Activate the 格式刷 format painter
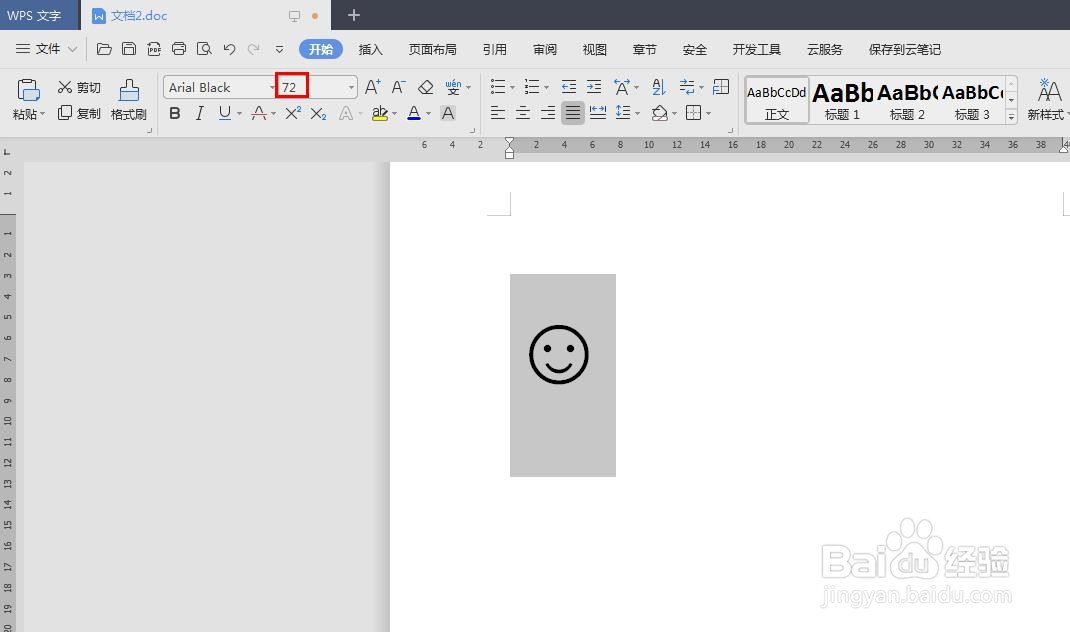The image size is (1070, 632). pyautogui.click(x=129, y=99)
